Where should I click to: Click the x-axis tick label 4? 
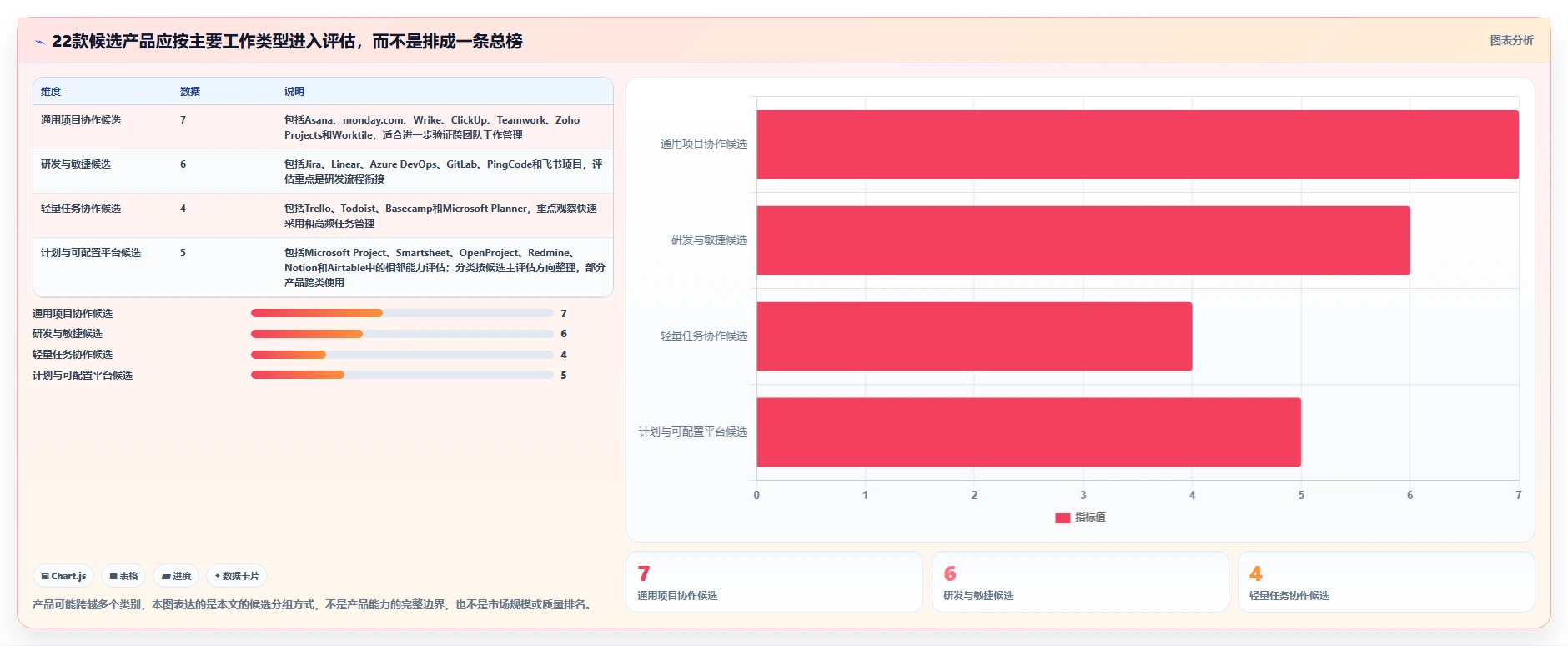(1192, 496)
